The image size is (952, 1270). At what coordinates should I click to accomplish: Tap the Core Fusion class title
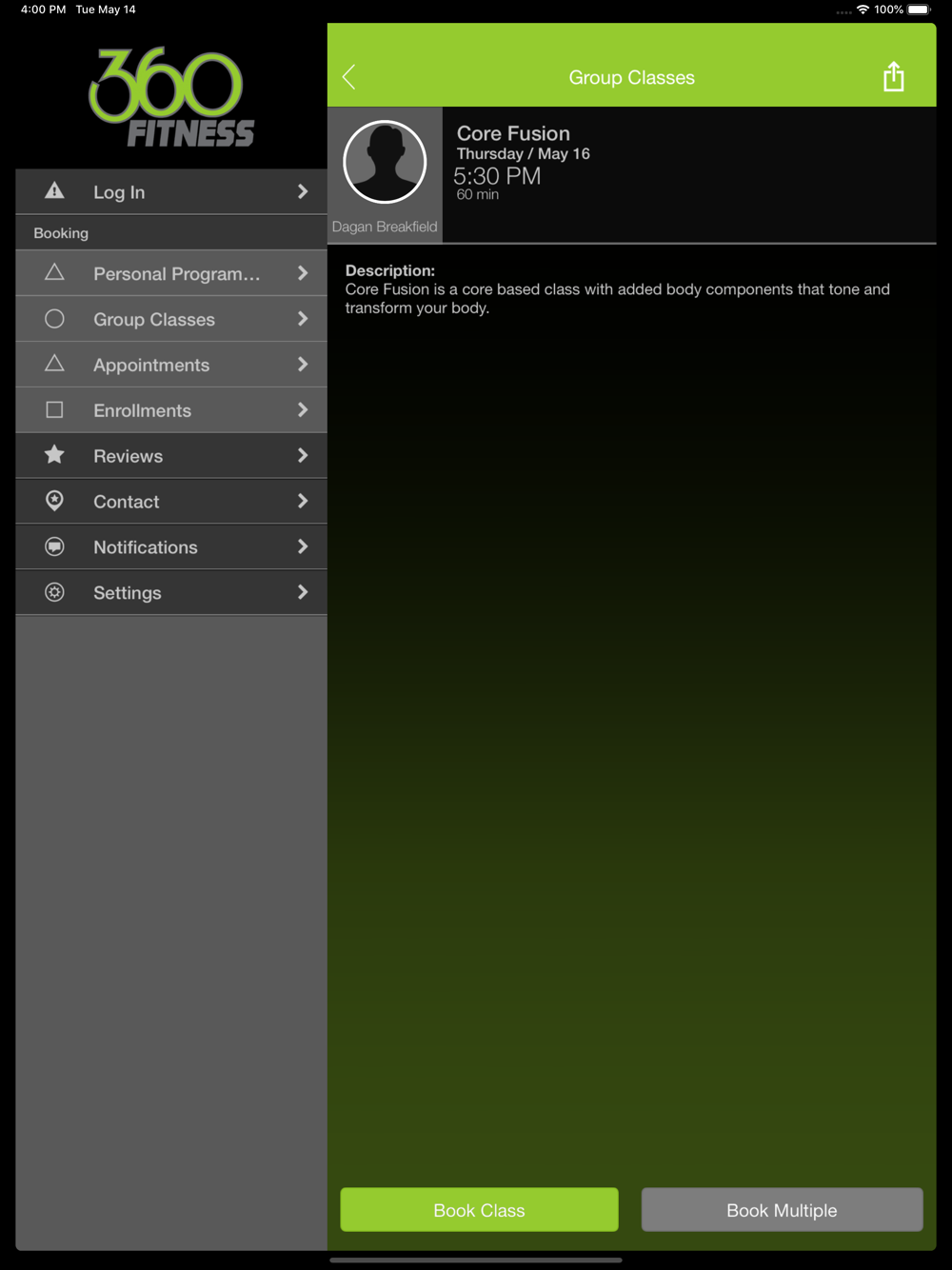(513, 133)
